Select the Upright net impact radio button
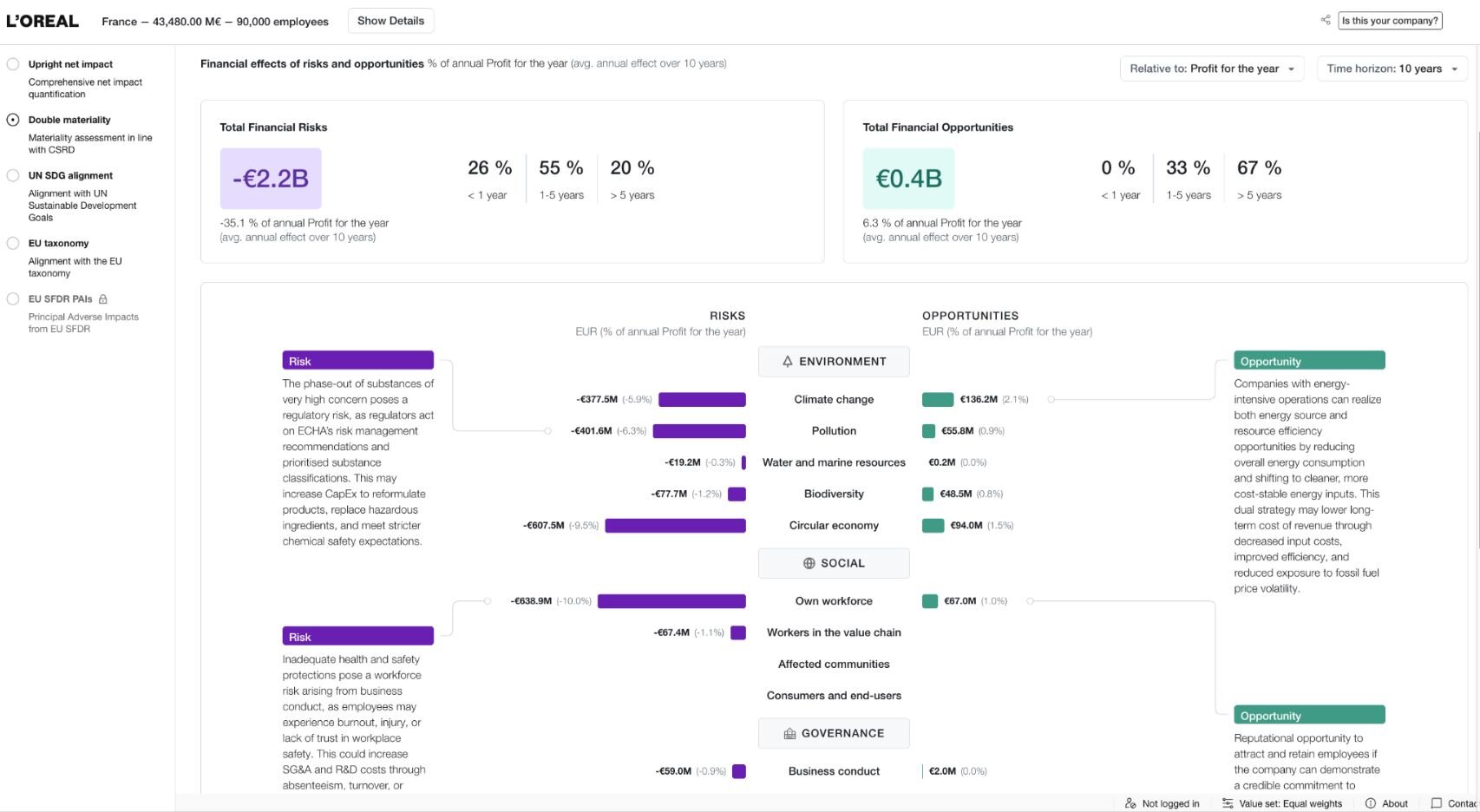 click(x=13, y=64)
